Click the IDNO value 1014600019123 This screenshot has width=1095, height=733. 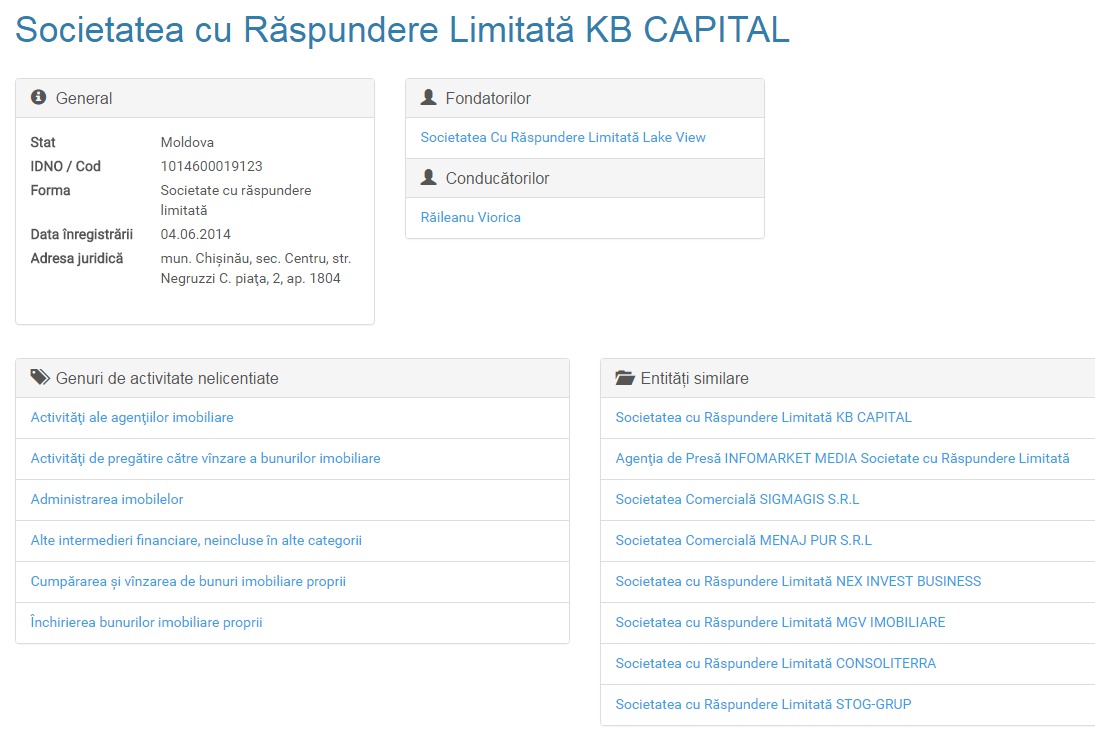pyautogui.click(x=212, y=166)
